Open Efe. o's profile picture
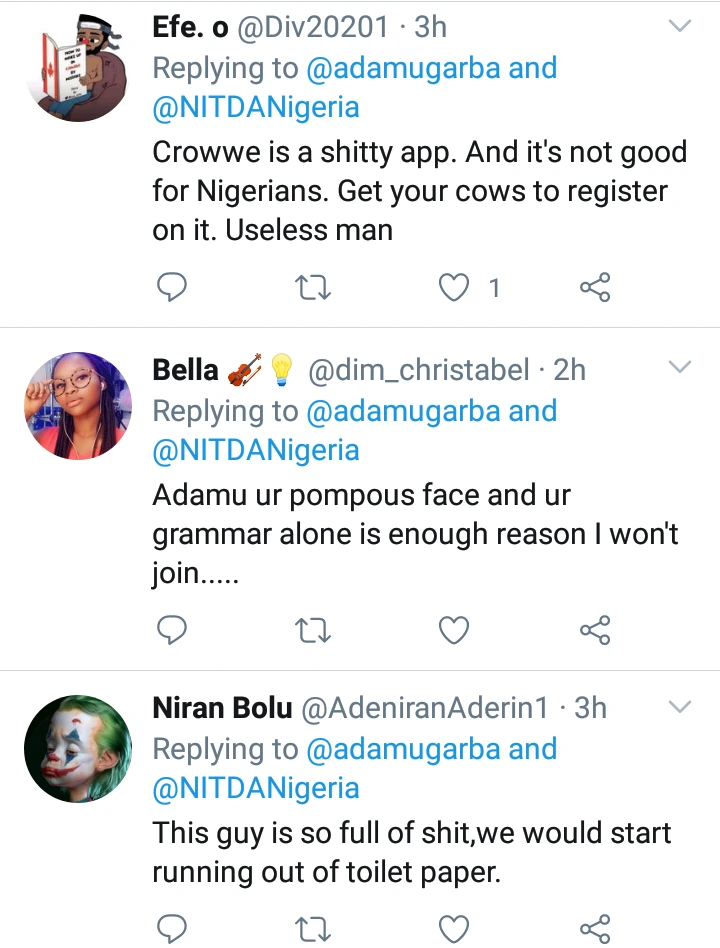 coord(78,72)
